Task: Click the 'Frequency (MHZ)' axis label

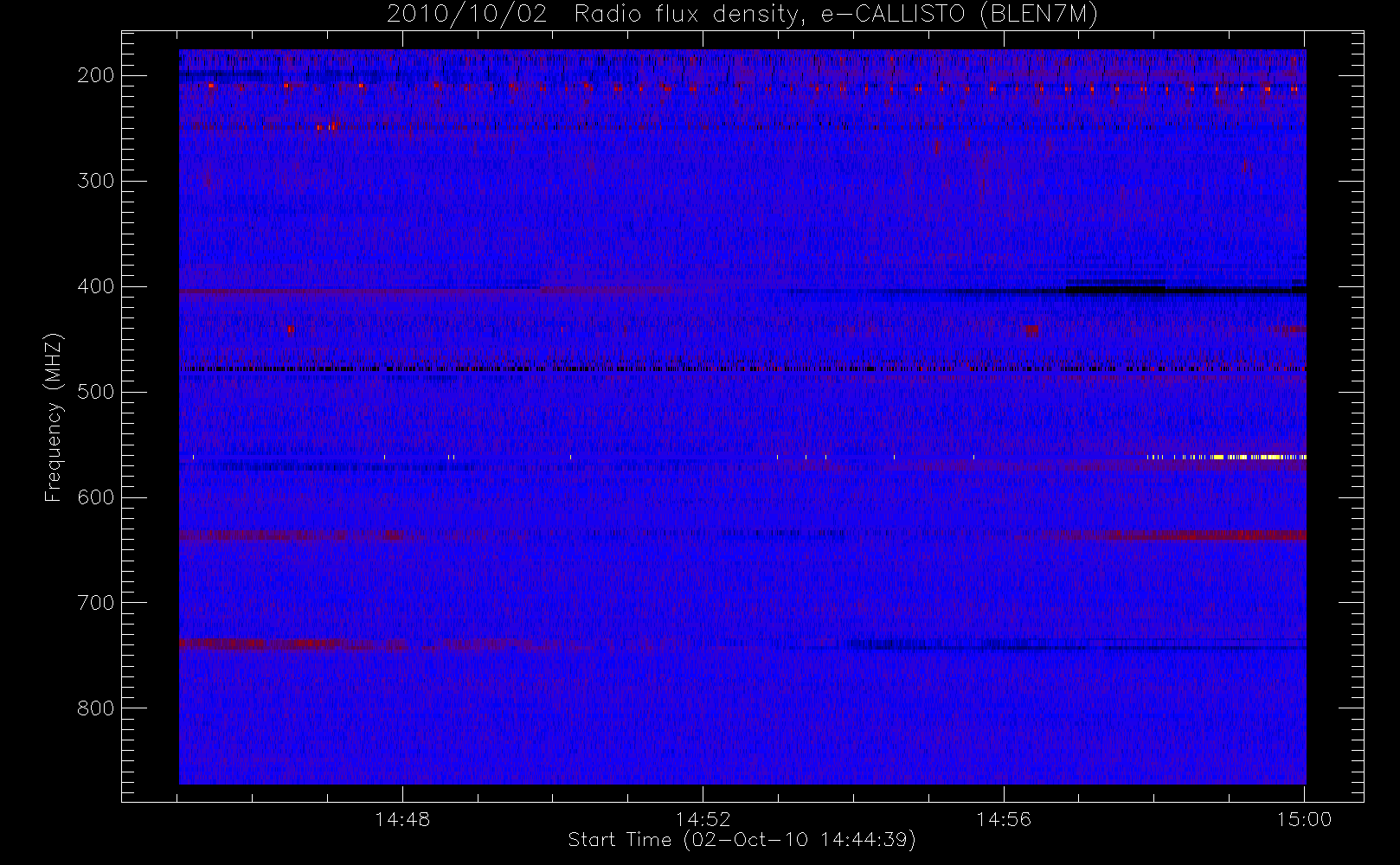Action: (x=54, y=418)
